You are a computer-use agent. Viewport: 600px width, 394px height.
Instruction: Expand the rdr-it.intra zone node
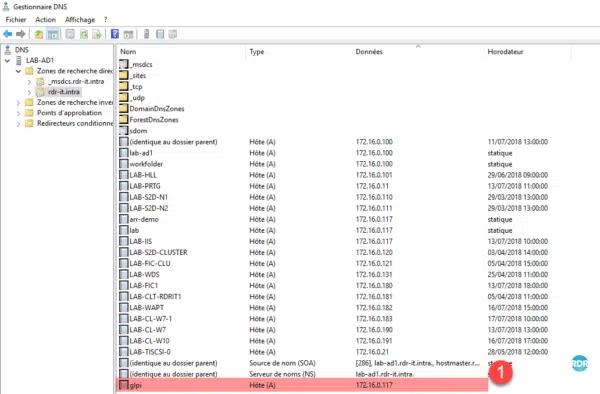(x=29, y=92)
